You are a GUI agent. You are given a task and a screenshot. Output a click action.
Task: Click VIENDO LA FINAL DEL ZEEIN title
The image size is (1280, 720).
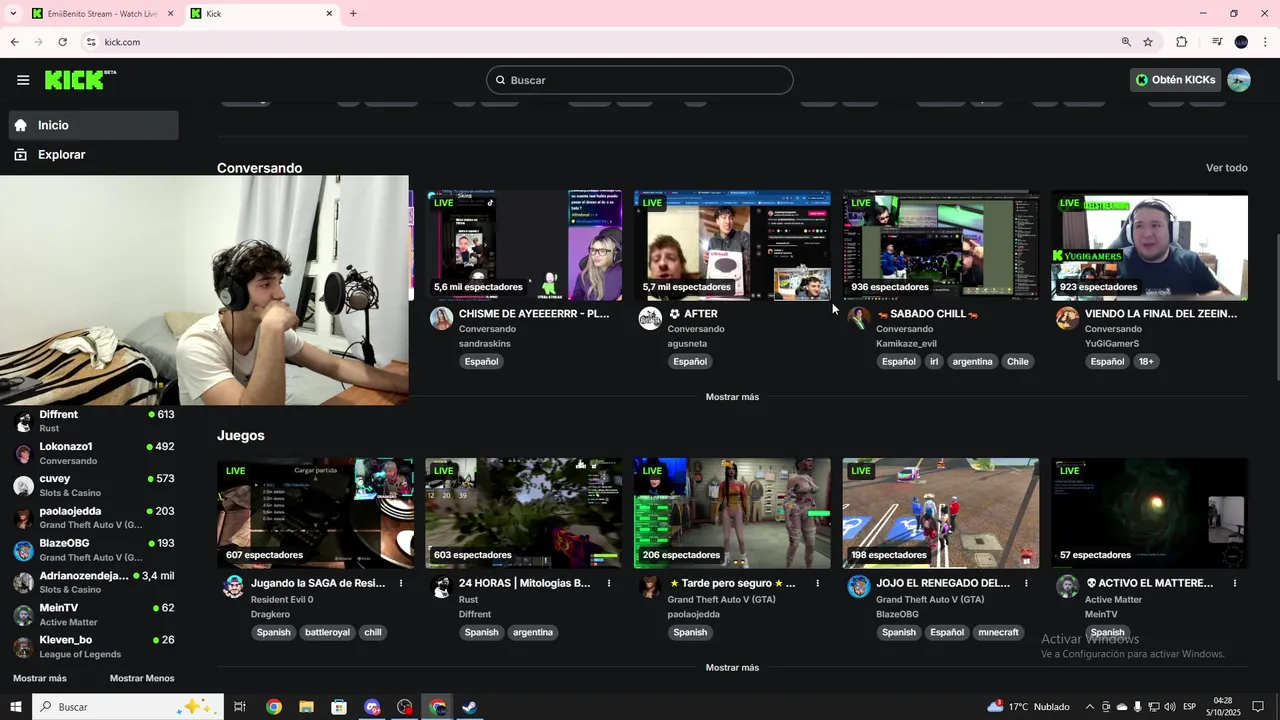(x=1161, y=314)
